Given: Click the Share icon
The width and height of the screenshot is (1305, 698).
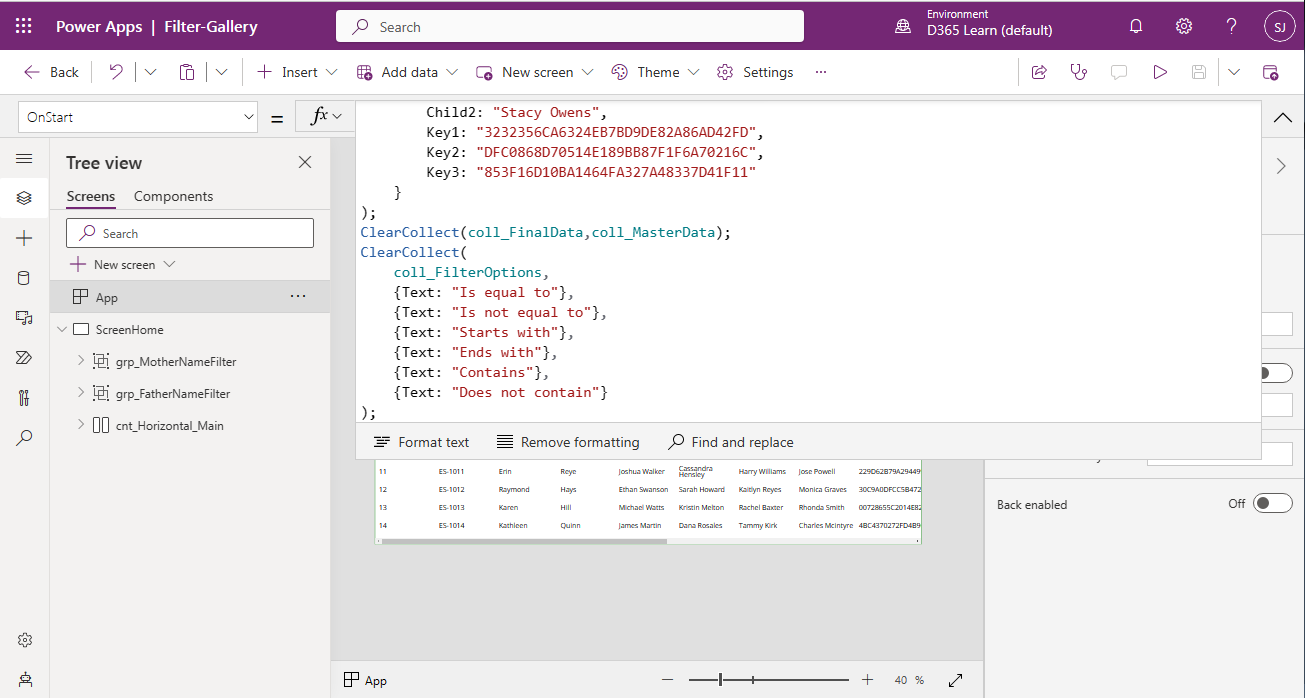Looking at the screenshot, I should coord(1039,72).
